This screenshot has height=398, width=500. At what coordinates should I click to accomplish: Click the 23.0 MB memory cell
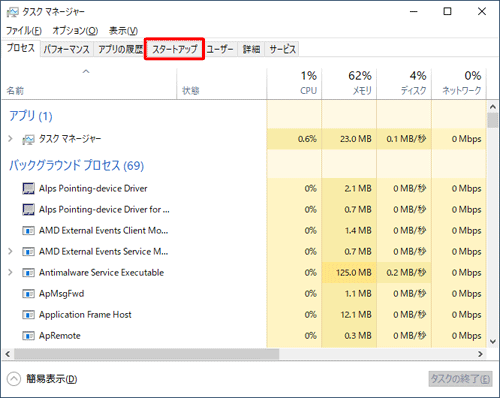349,139
